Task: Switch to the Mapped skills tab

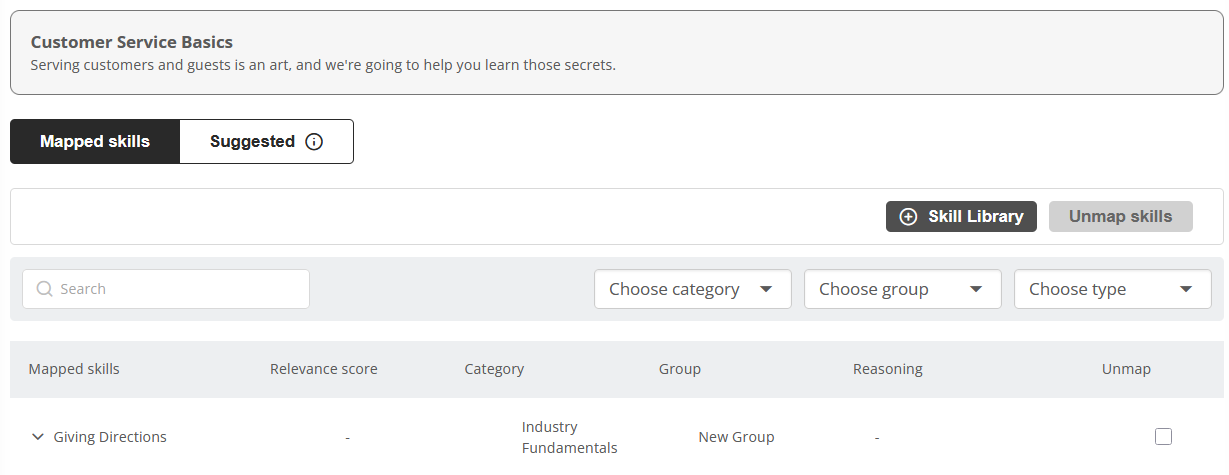Action: pyautogui.click(x=95, y=142)
